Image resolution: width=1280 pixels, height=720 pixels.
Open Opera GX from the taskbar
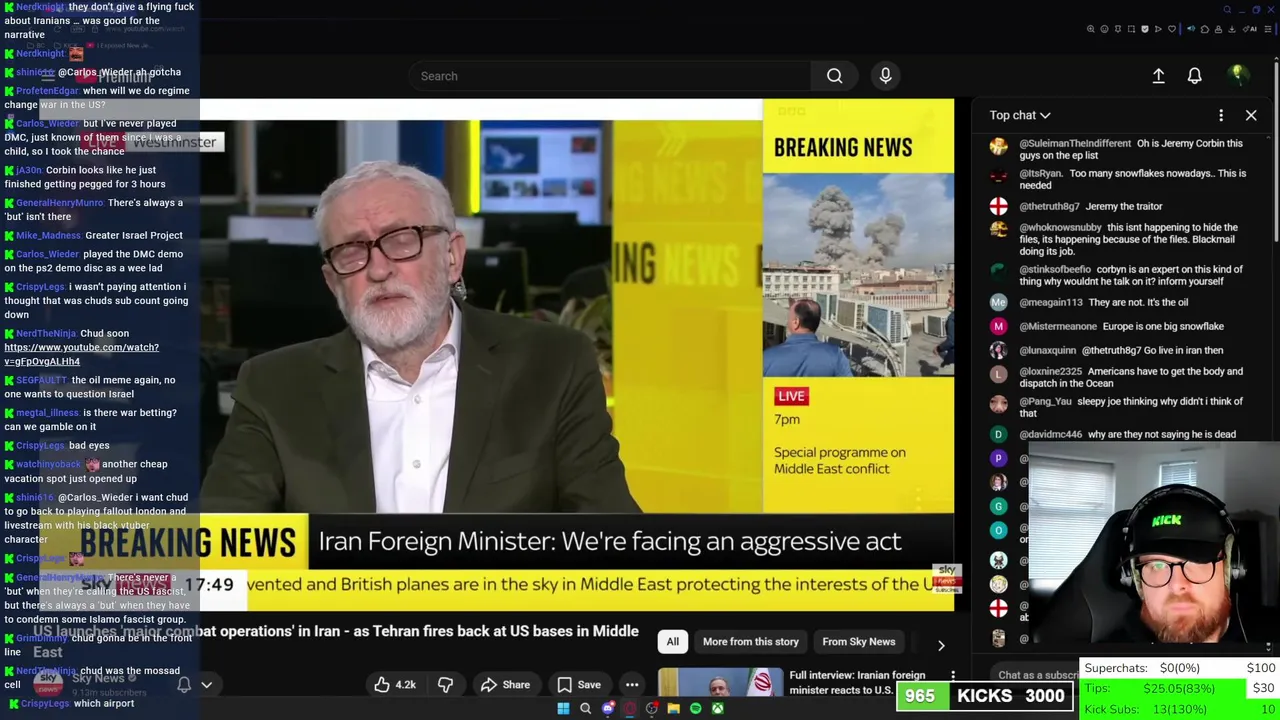[630, 709]
